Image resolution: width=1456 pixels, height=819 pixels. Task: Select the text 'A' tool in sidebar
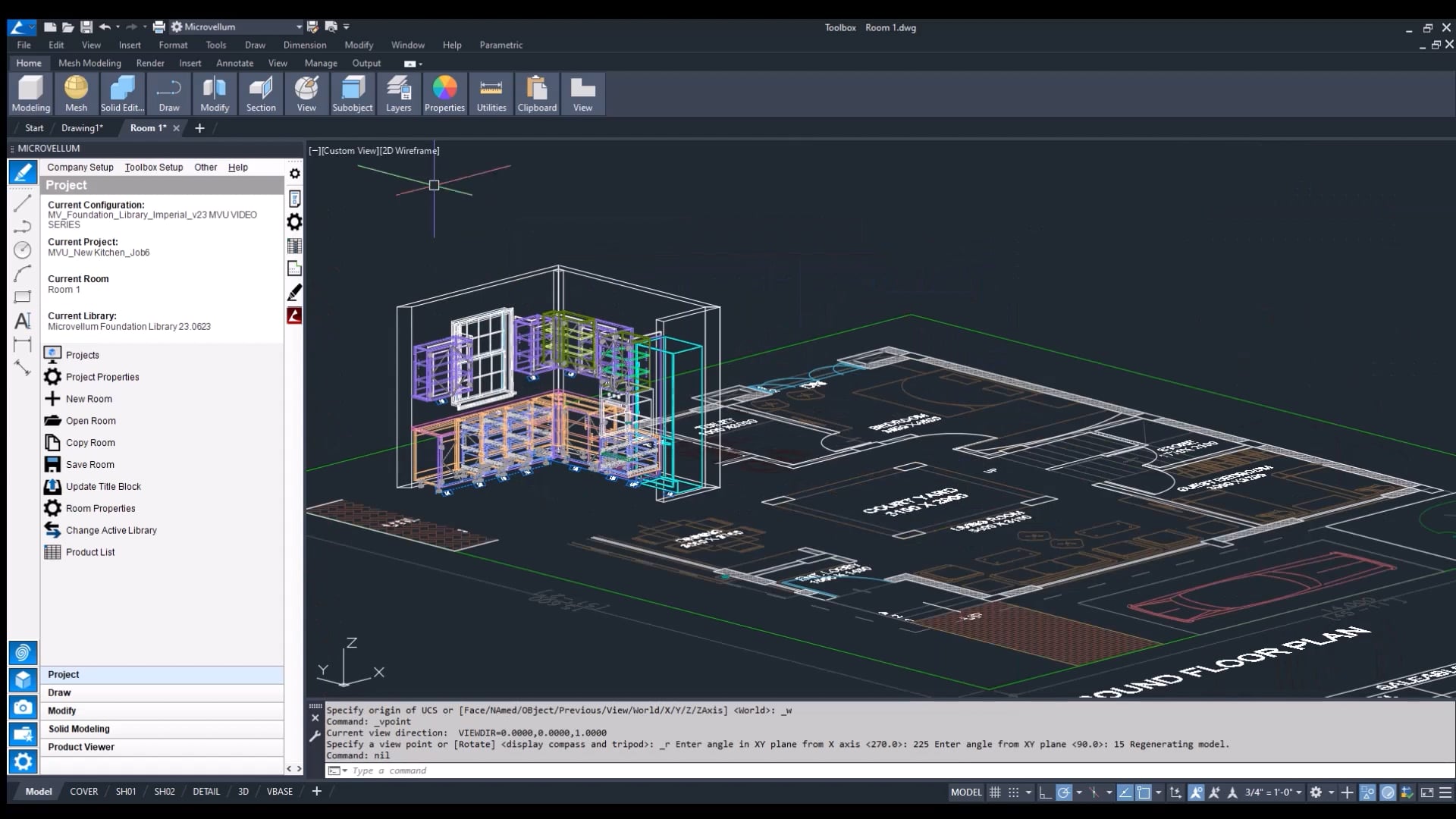23,320
